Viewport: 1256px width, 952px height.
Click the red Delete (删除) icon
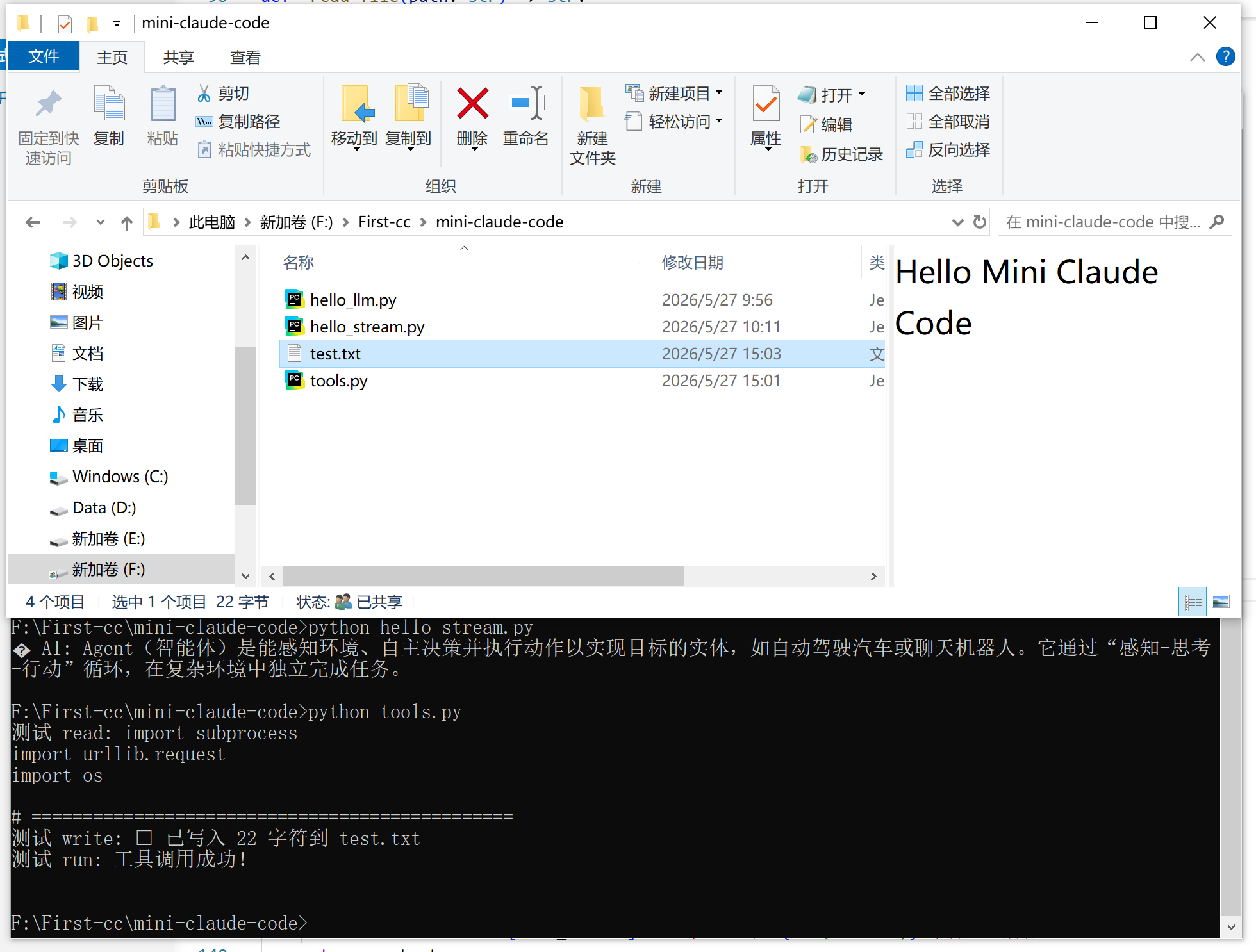point(473,103)
